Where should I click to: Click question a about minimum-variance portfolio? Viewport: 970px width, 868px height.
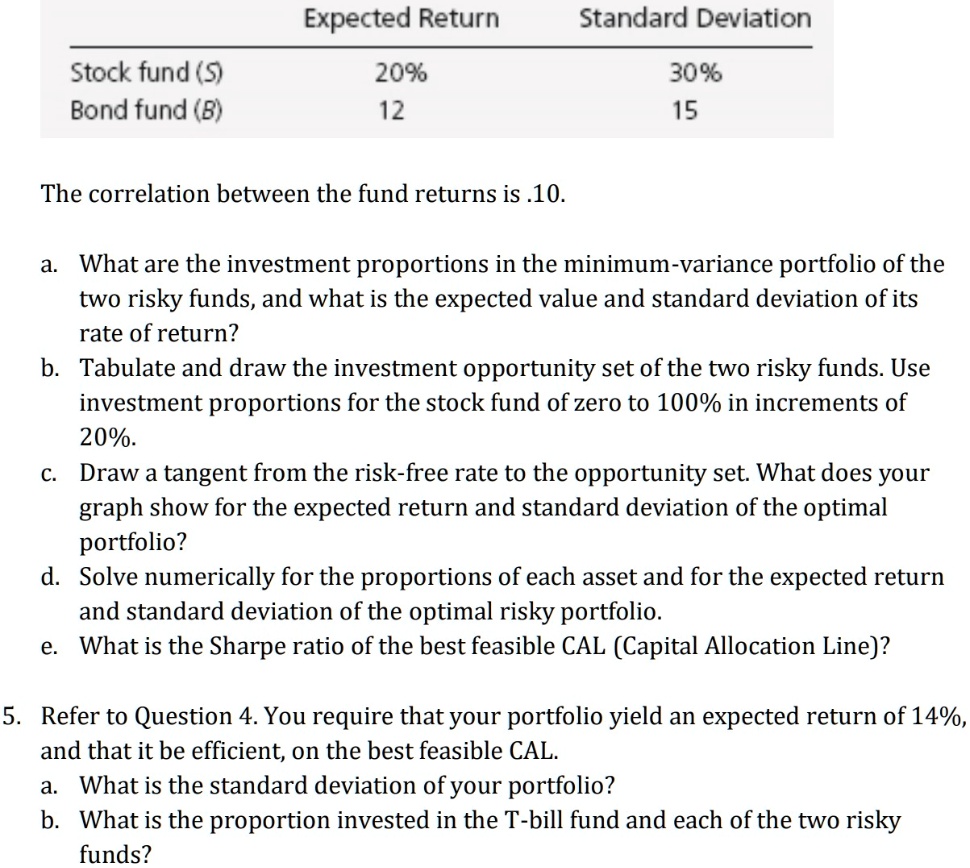[x=493, y=299]
